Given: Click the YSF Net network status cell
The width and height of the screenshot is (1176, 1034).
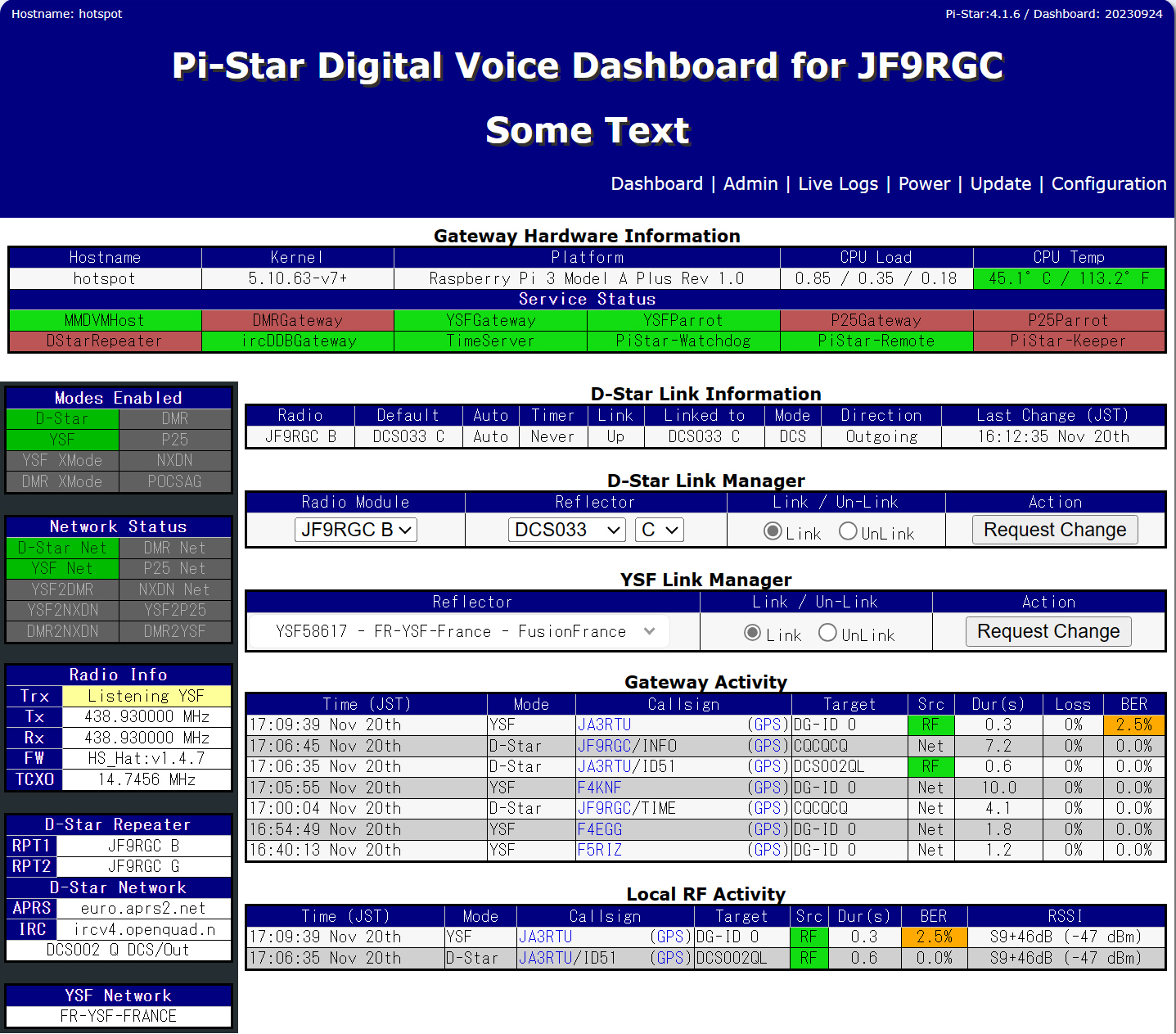Looking at the screenshot, I should click(x=62, y=568).
